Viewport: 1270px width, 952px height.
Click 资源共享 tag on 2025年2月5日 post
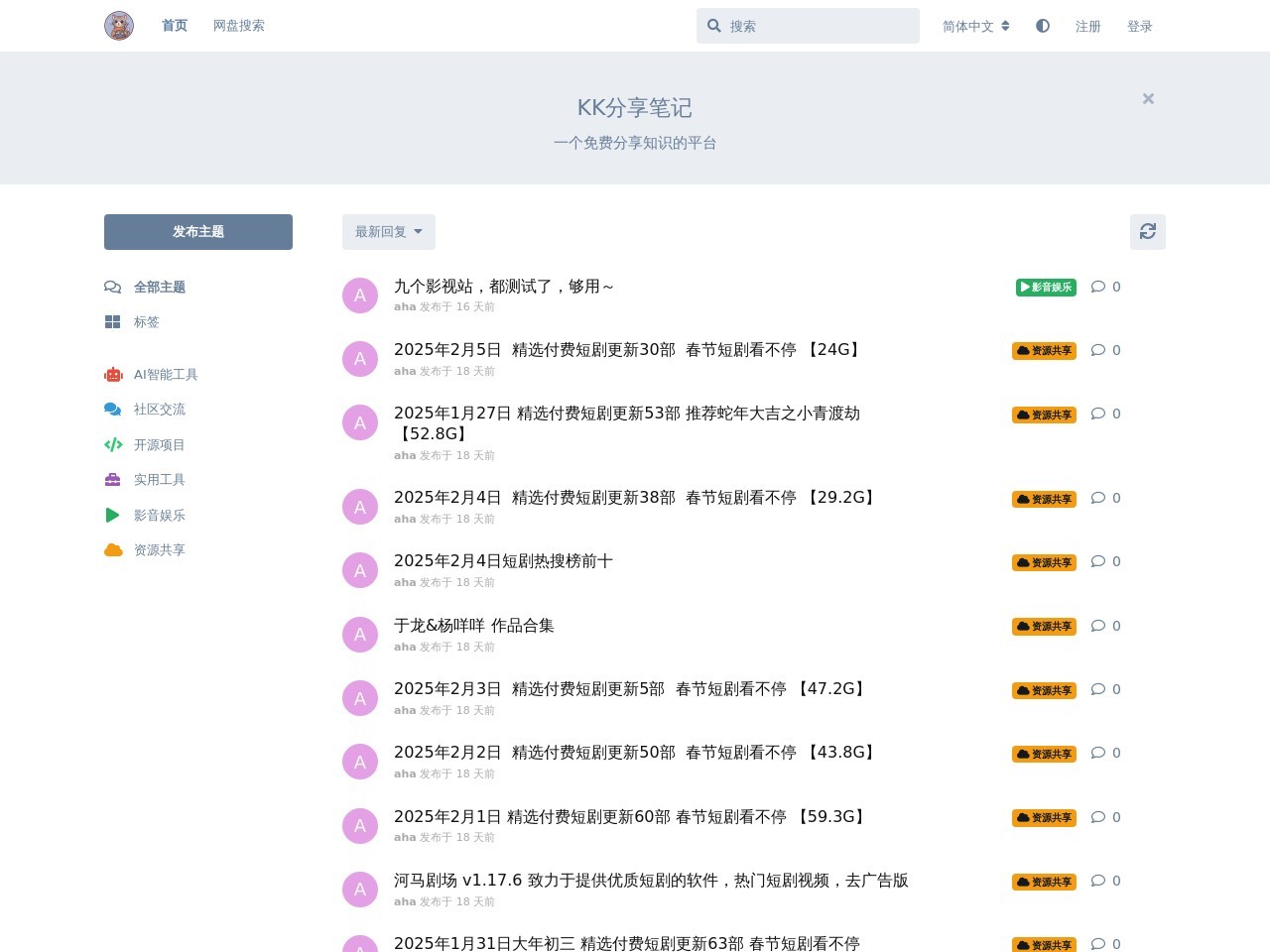point(1044,351)
